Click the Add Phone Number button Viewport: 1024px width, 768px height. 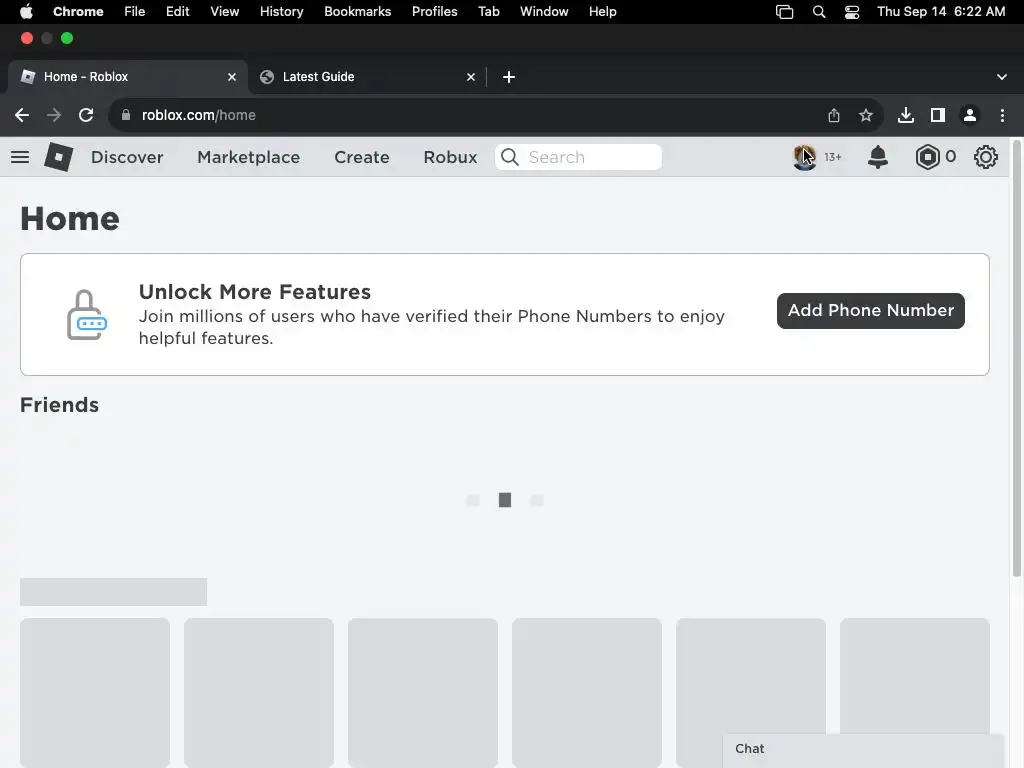click(x=871, y=311)
